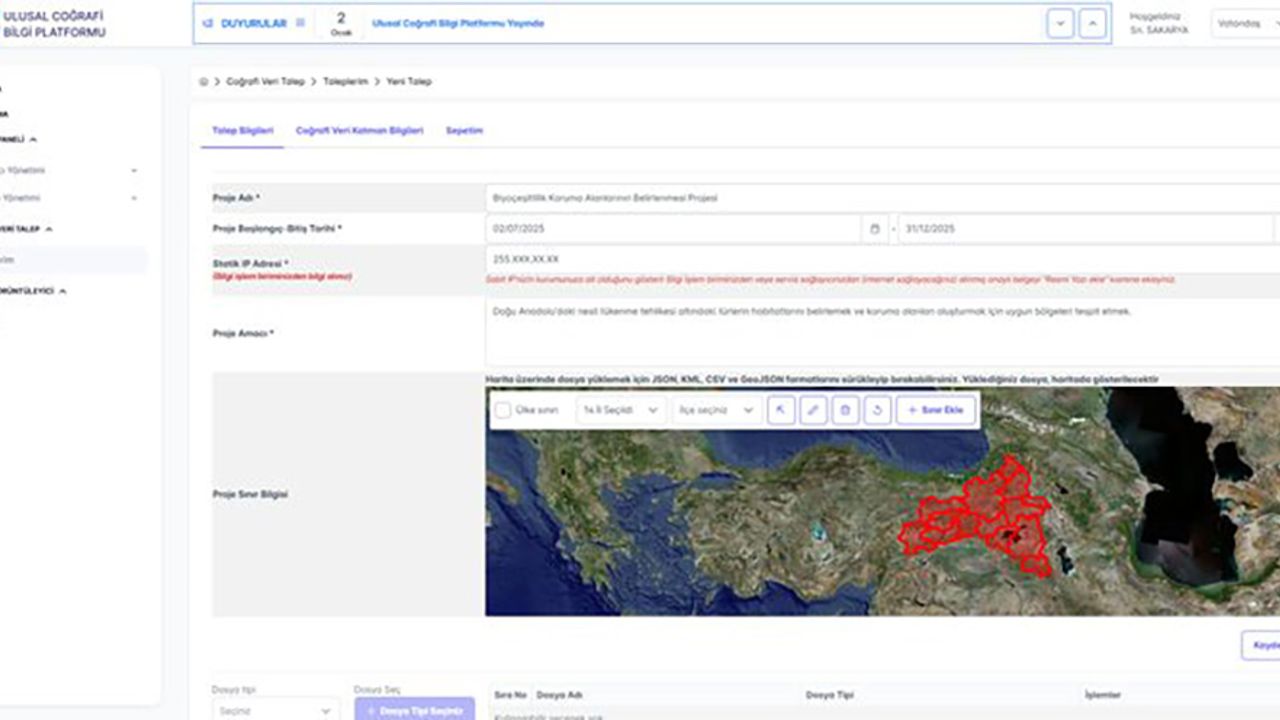Collapse the Veri Talep sidebar section

point(49,229)
